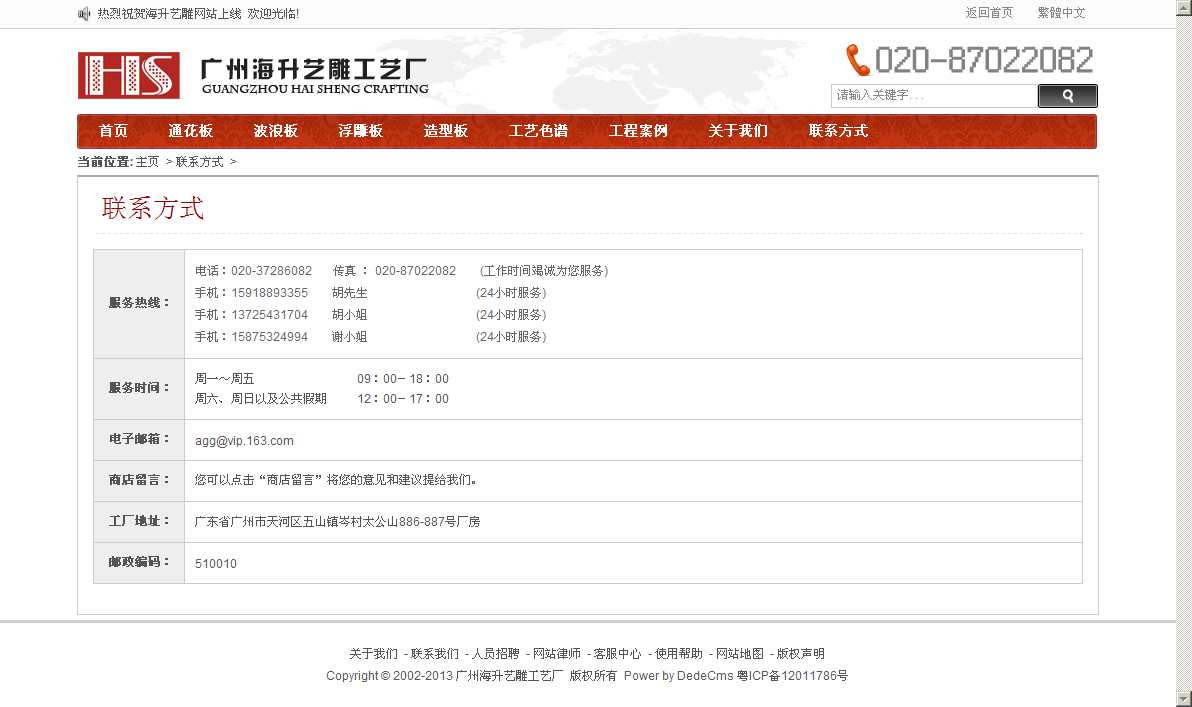Viewport: 1192px width, 707px height.
Task: Click the agg@vip.163.com email address
Action: coord(244,441)
